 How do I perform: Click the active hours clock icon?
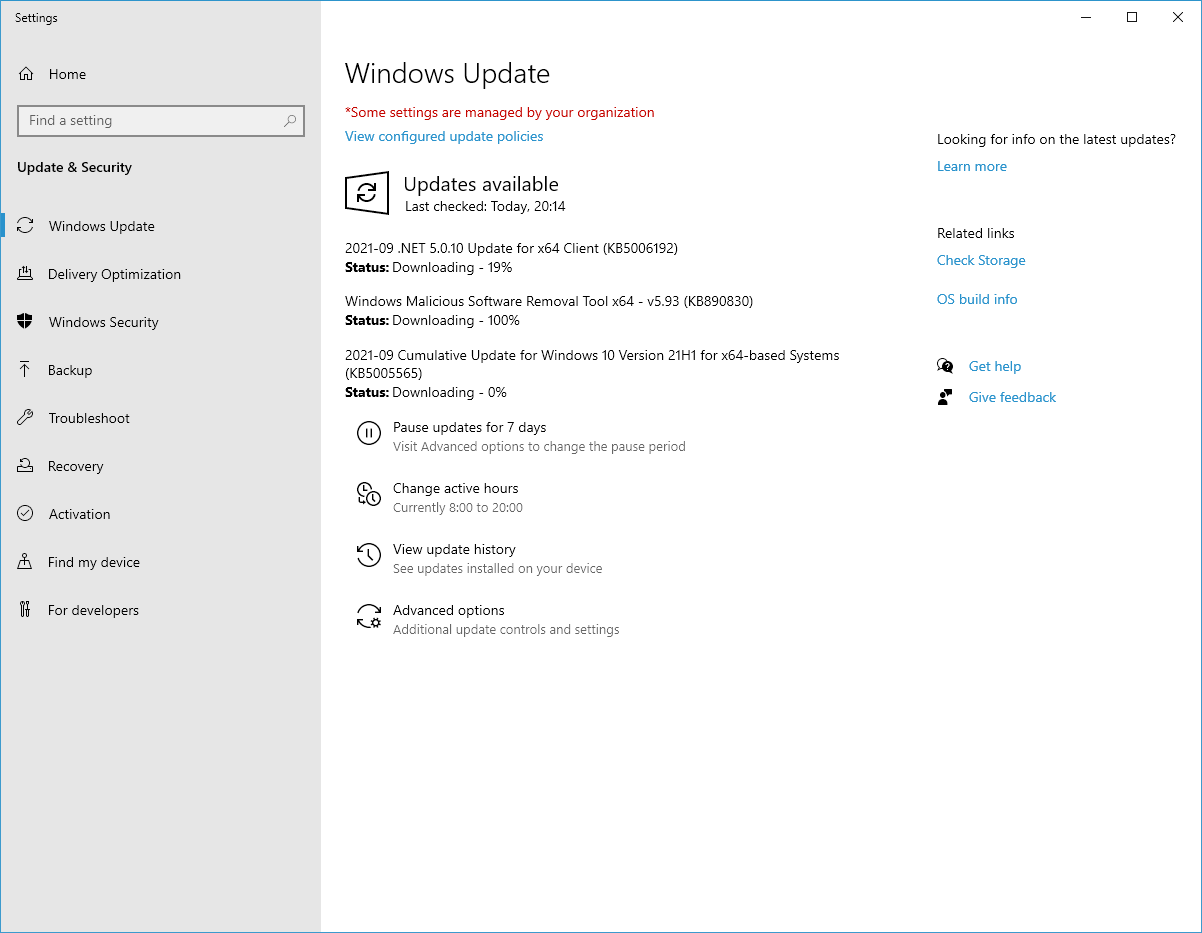click(x=369, y=494)
